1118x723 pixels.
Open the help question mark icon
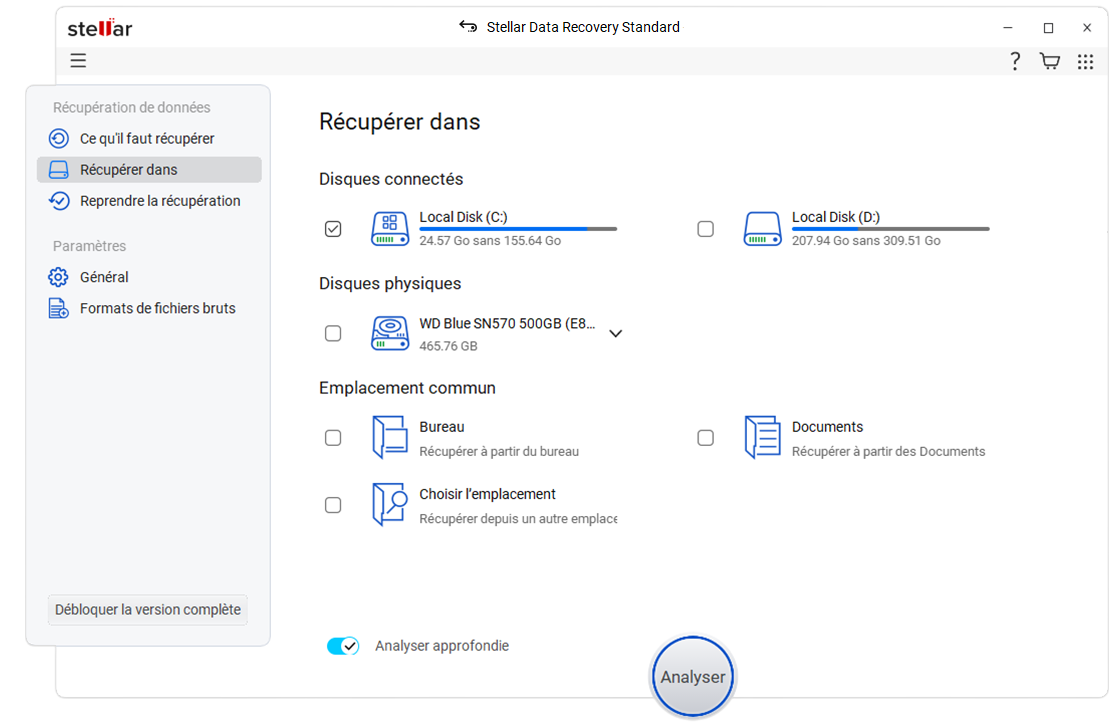(x=1015, y=61)
